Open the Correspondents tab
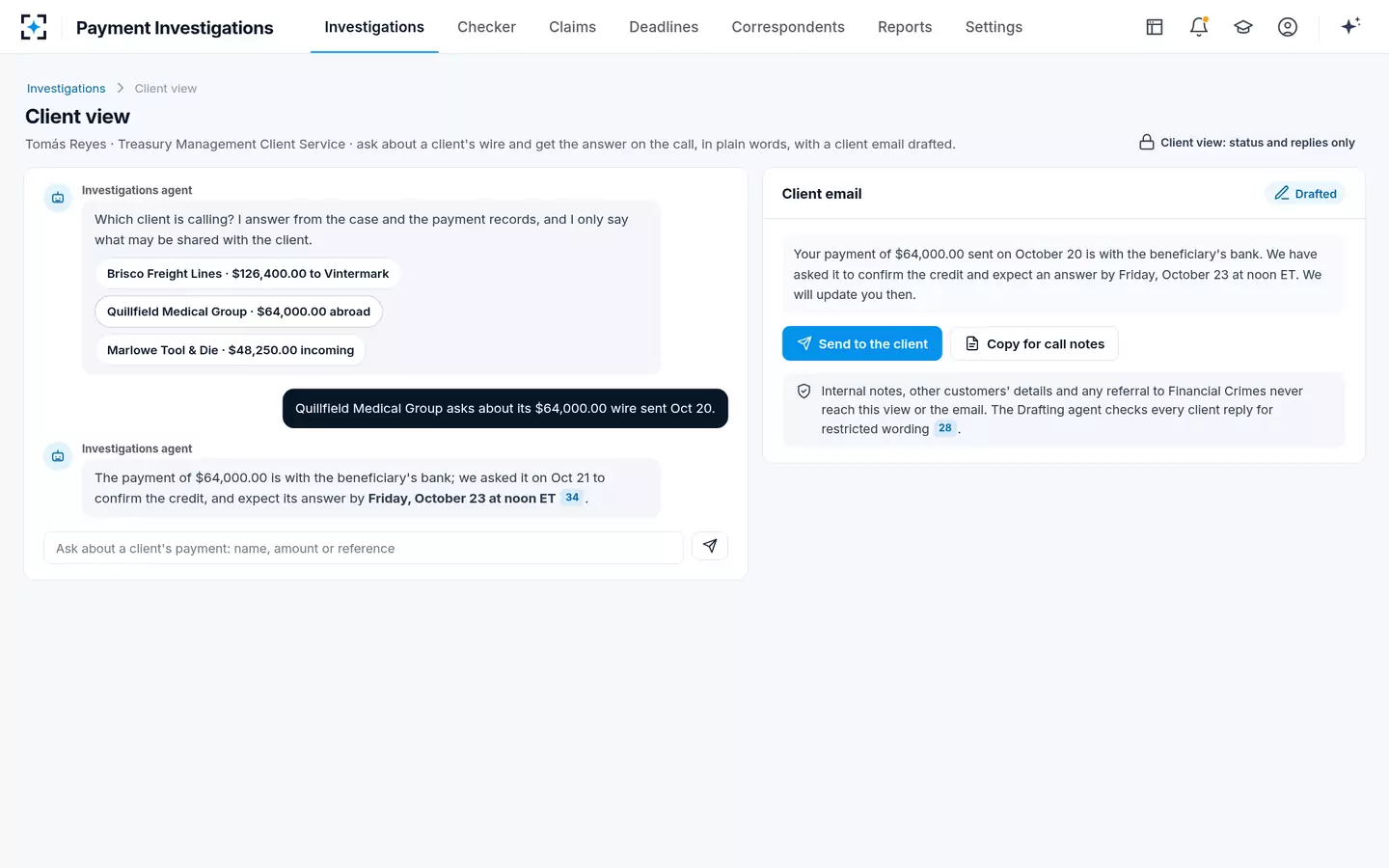 pyautogui.click(x=788, y=27)
